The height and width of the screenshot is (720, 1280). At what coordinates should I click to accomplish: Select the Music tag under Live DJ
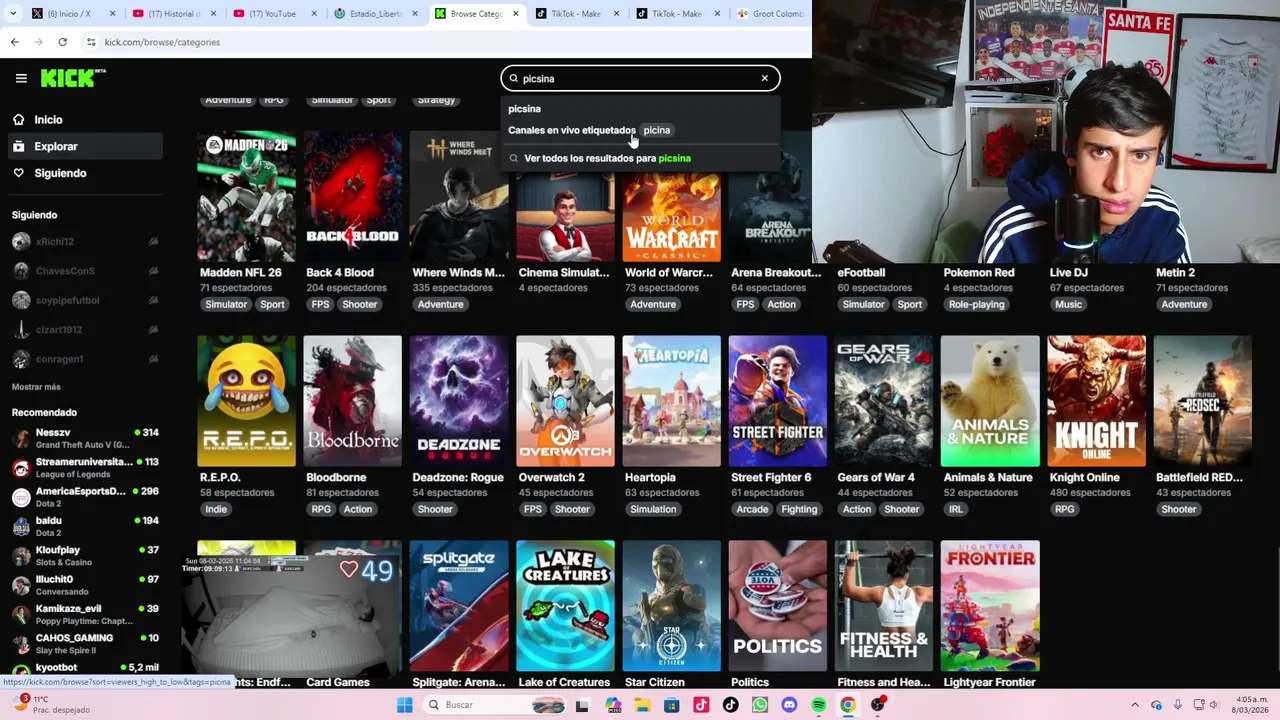click(1068, 304)
